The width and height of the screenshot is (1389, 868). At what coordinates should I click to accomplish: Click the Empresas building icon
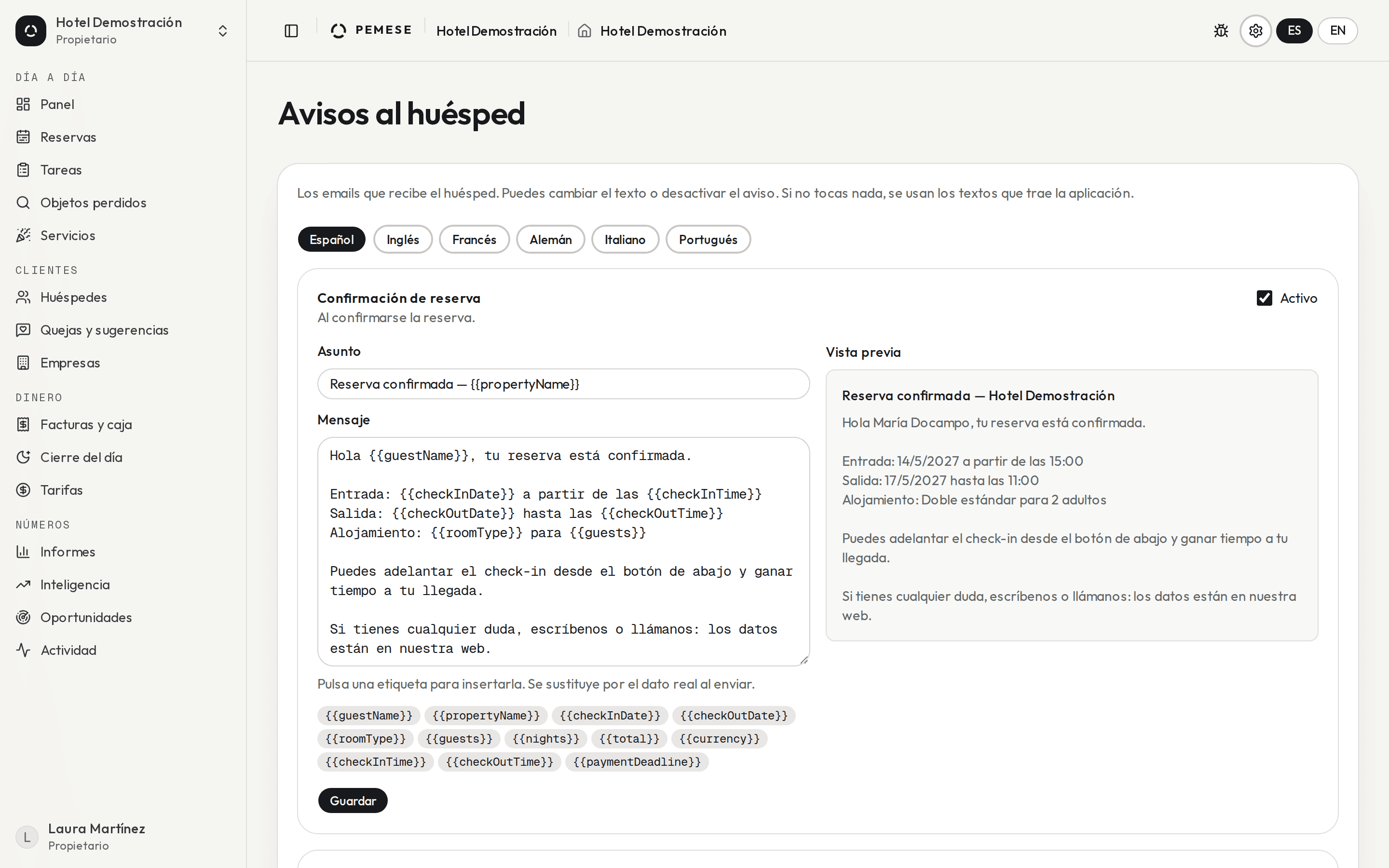point(23,362)
